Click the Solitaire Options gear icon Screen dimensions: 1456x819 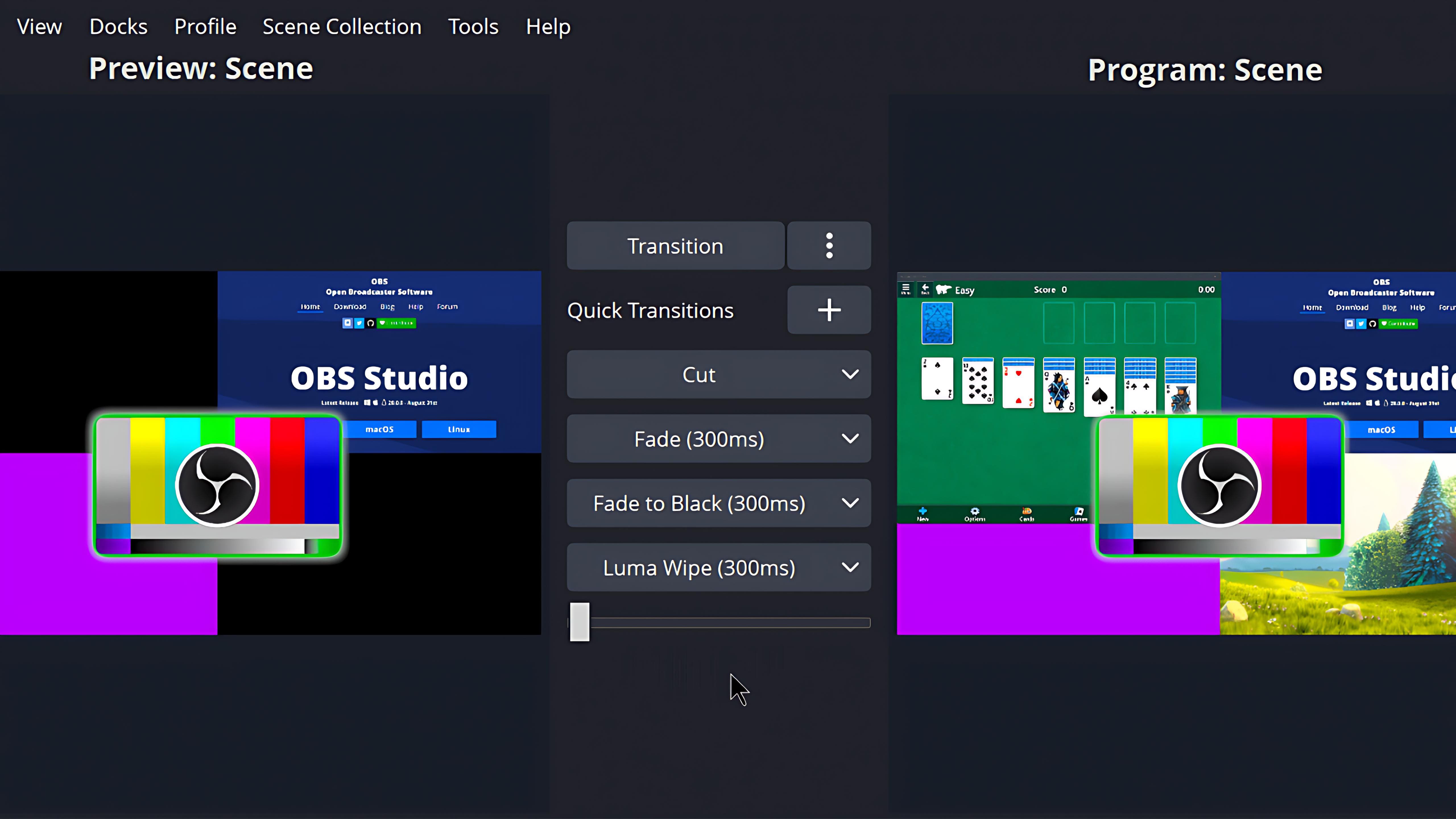975,514
